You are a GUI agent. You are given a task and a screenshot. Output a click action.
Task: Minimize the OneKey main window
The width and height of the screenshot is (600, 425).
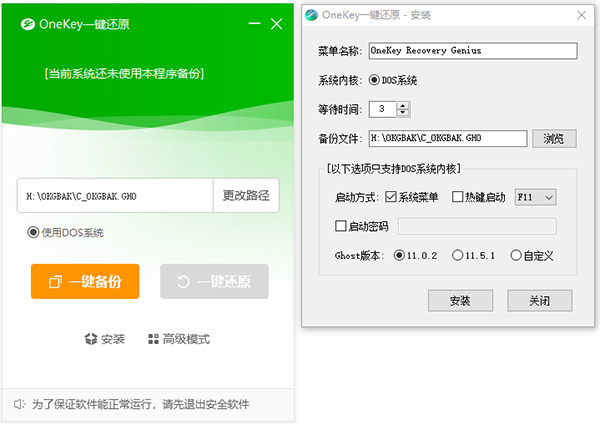pyautogui.click(x=254, y=24)
